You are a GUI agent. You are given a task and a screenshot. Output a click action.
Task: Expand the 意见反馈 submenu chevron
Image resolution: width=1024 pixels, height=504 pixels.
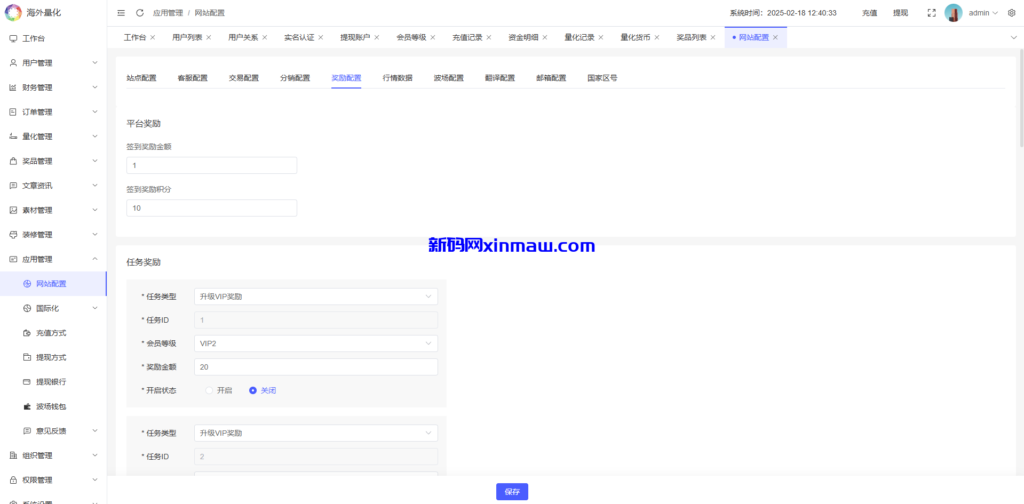pos(95,431)
